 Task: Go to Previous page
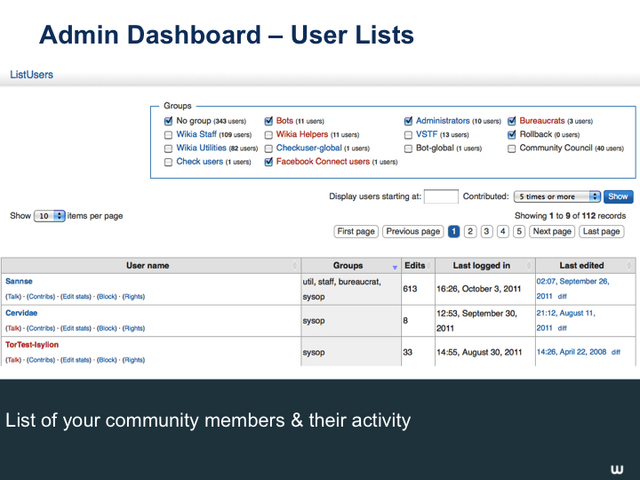point(413,231)
